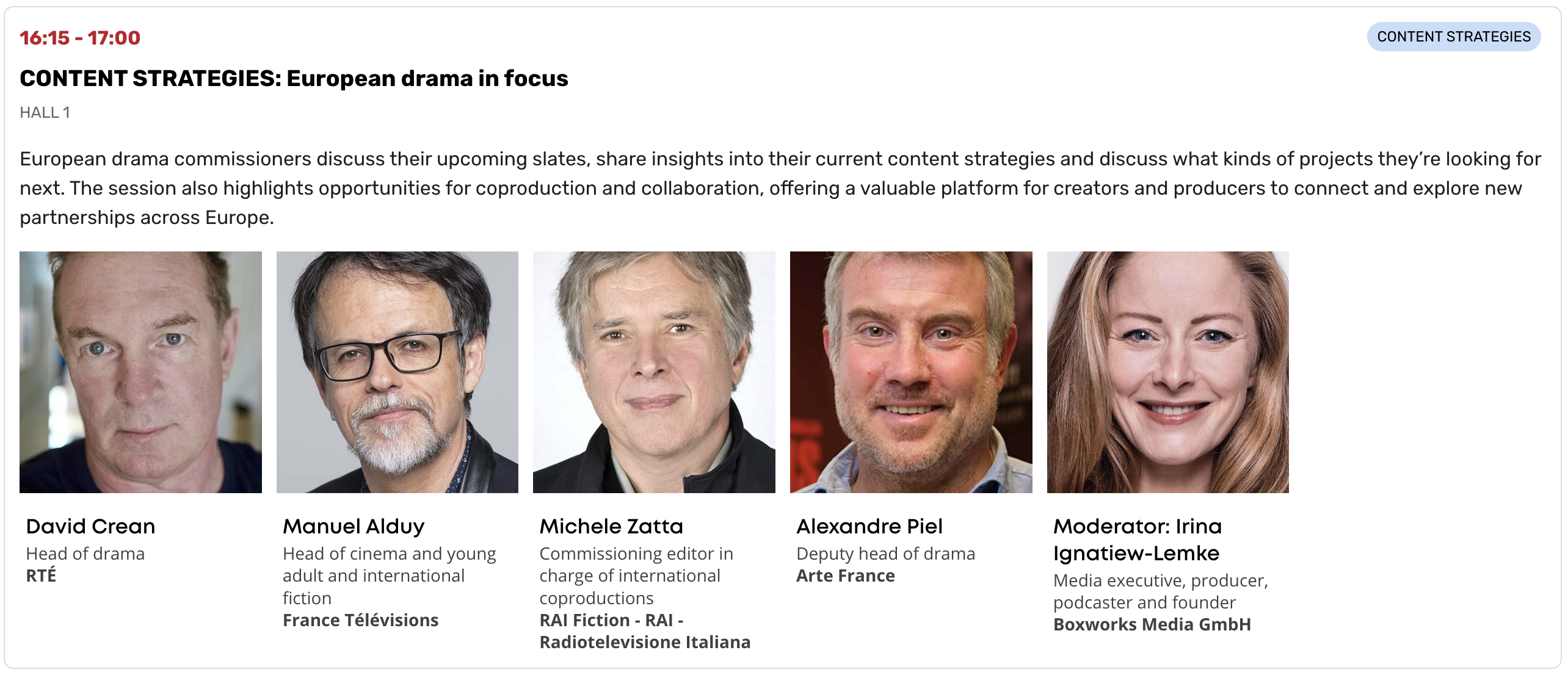The width and height of the screenshot is (1568, 675).
Task: Open David Crean's speaker photo
Action: click(x=140, y=372)
